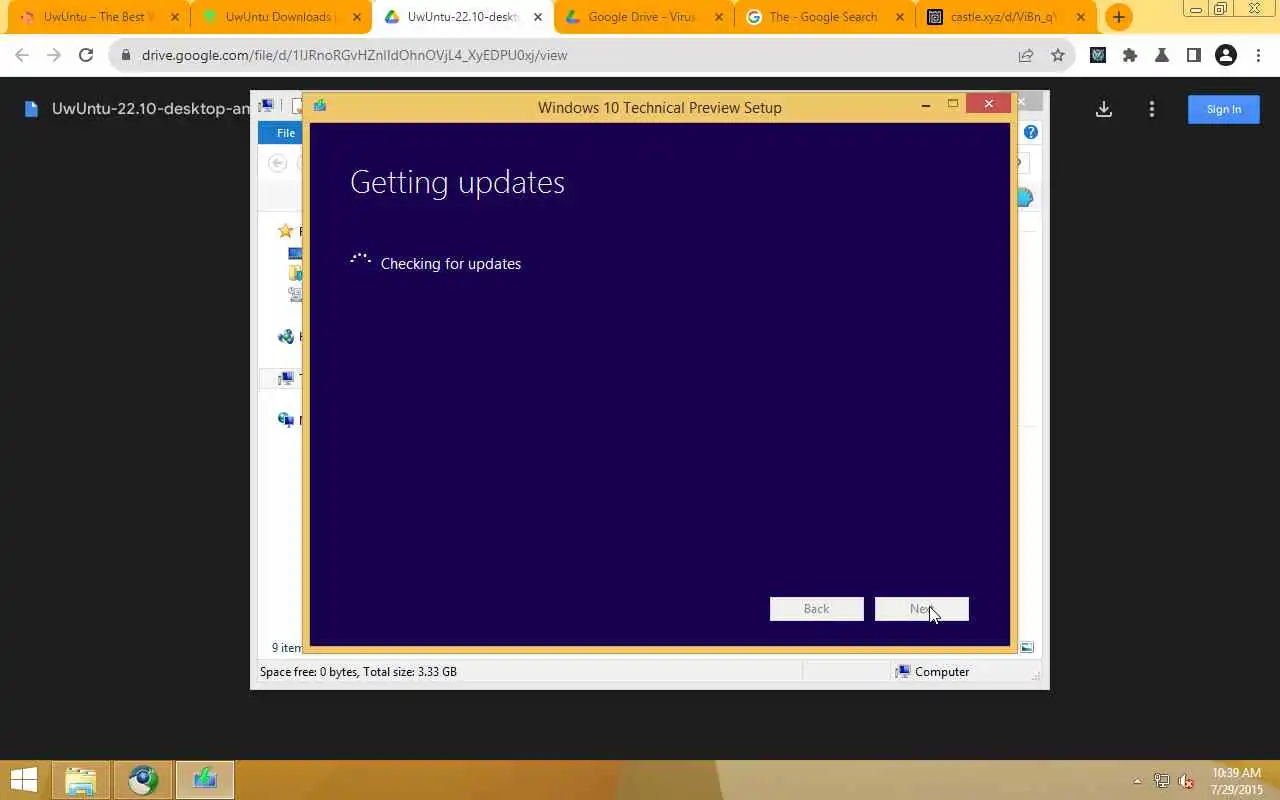Click the Sign In button
The image size is (1280, 800).
[1224, 109]
